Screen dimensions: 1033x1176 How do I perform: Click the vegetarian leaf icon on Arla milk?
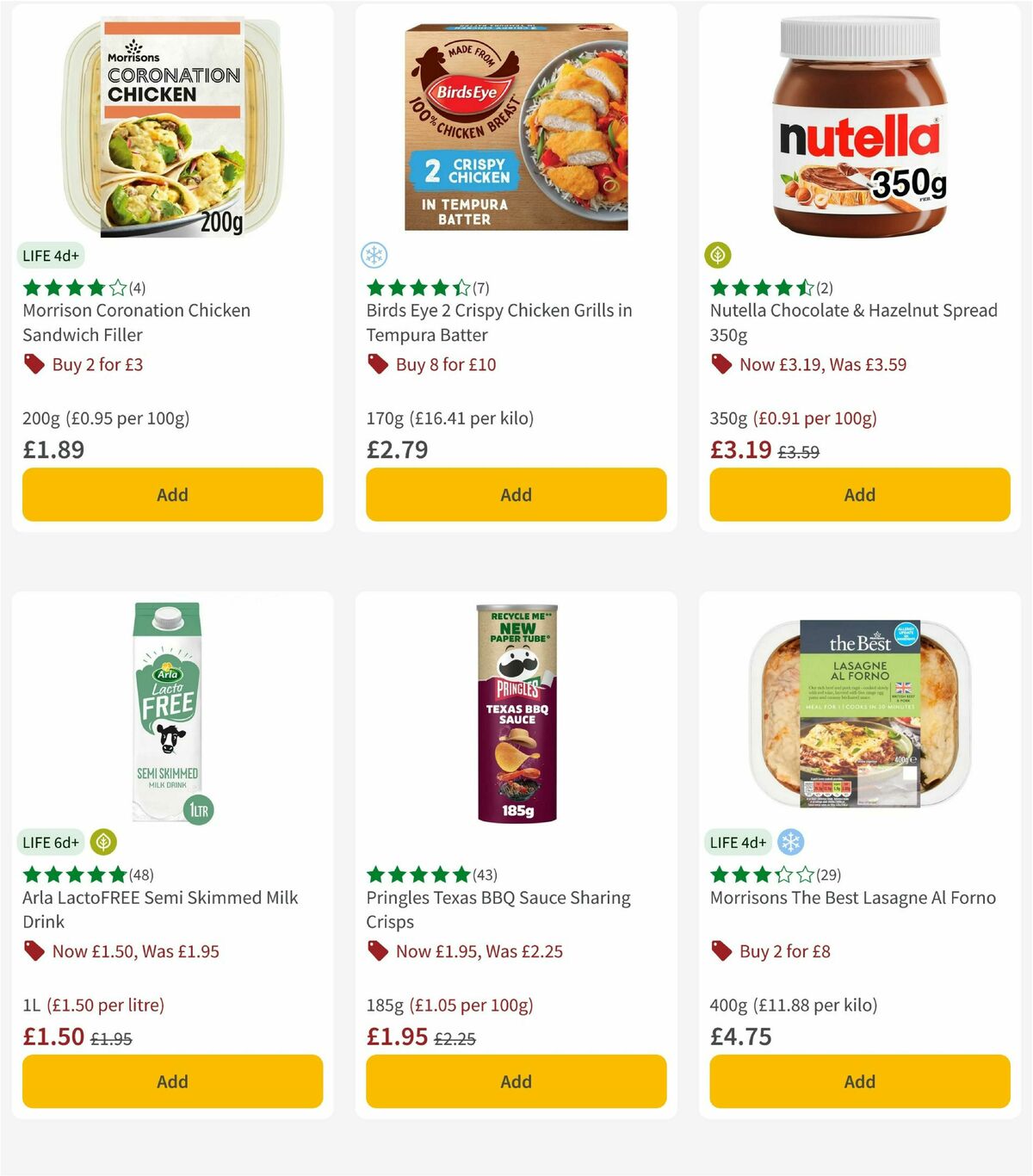point(104,842)
